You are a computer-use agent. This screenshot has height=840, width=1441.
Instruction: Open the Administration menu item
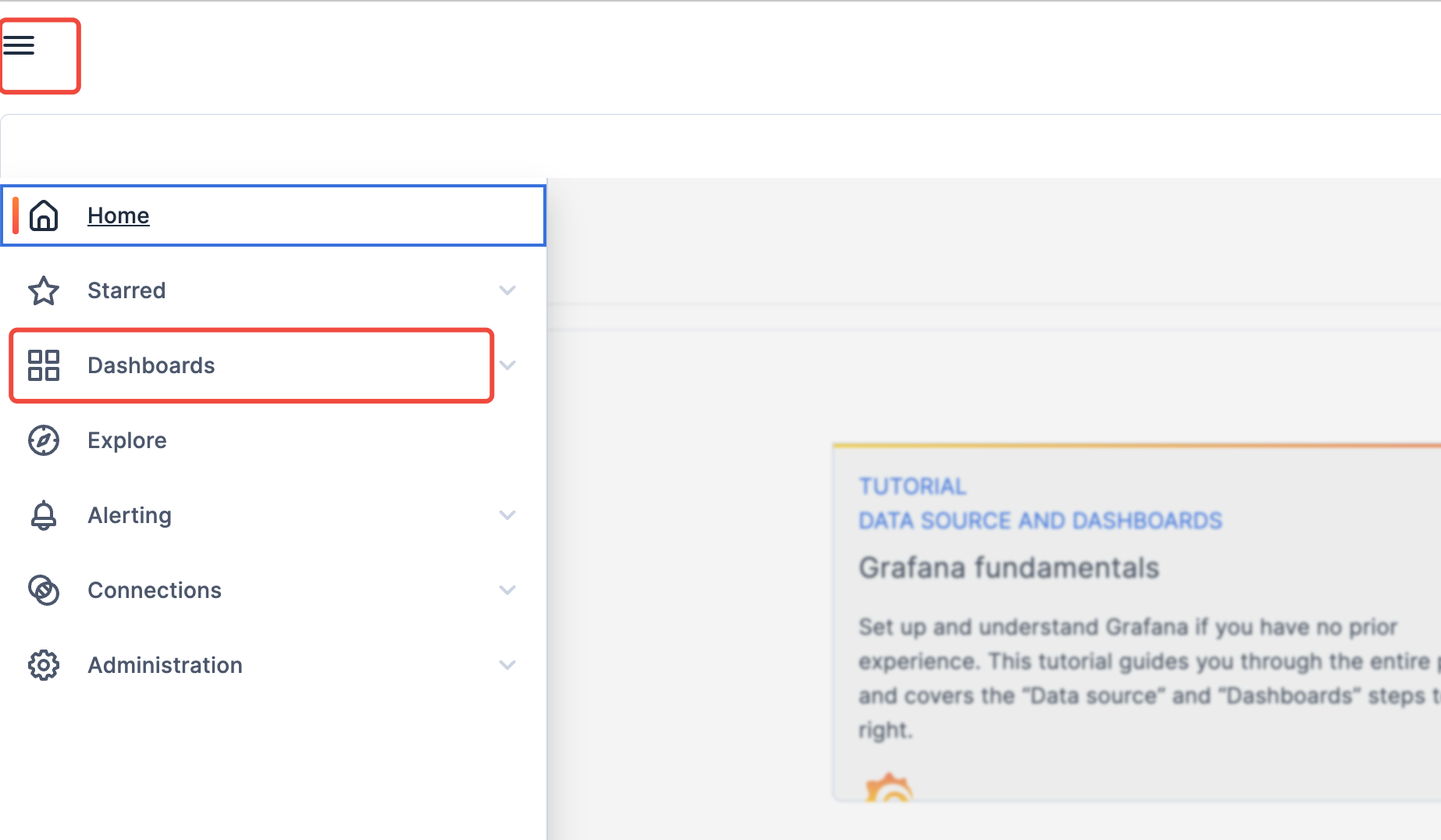point(165,665)
